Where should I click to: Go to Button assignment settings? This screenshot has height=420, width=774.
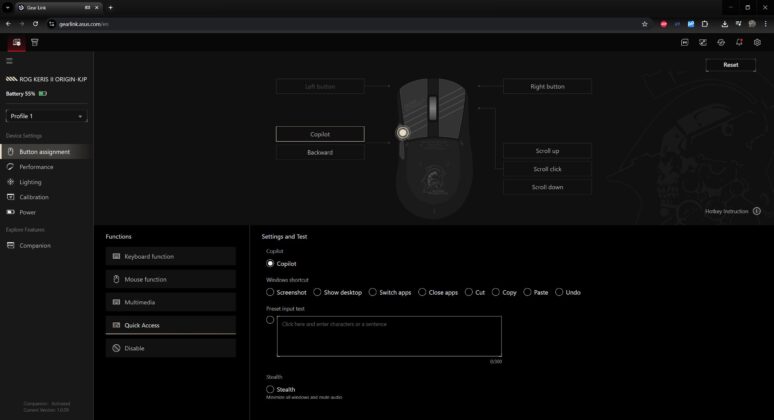click(45, 152)
